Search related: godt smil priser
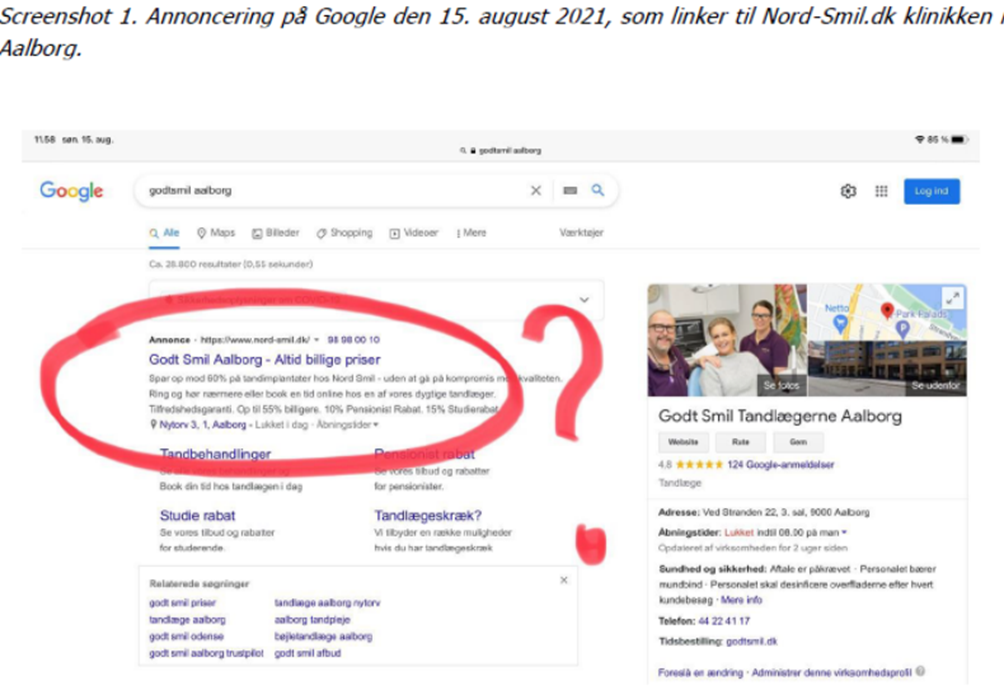 pos(182,603)
